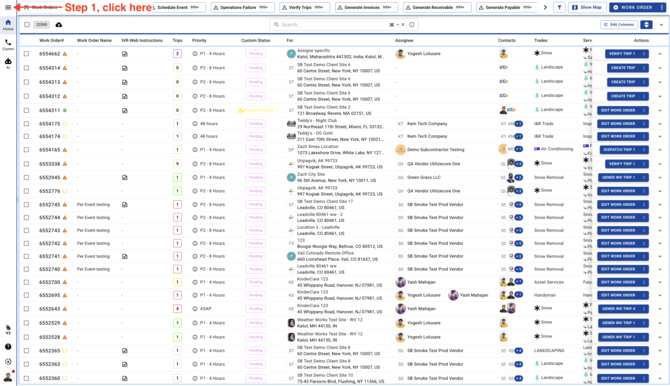
Task: Click the WORK ORDER create button
Action: (x=633, y=7)
